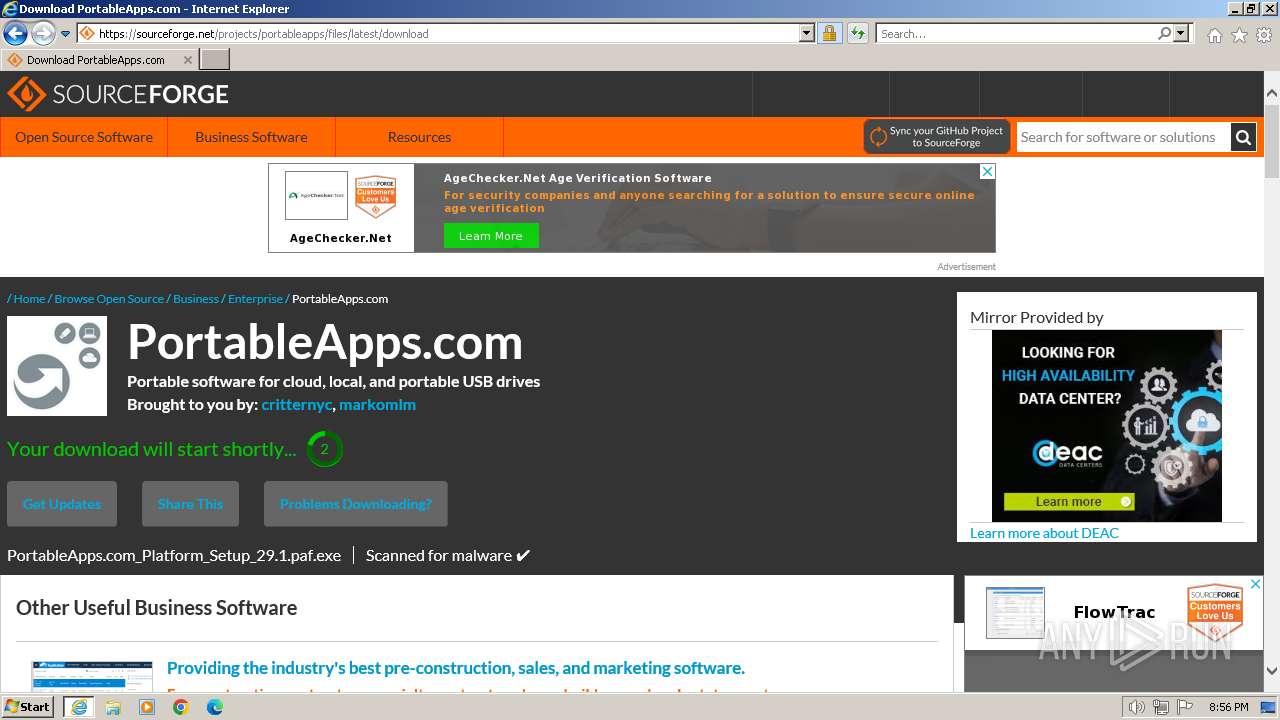Close the FlowTrac ad banner
The height and width of the screenshot is (720, 1280).
(x=1256, y=584)
